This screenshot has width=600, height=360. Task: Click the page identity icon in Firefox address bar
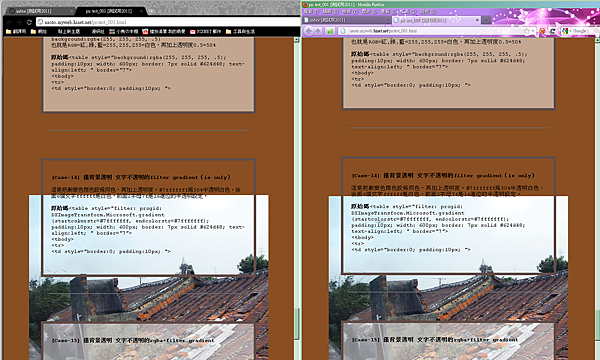pyautogui.click(x=343, y=31)
